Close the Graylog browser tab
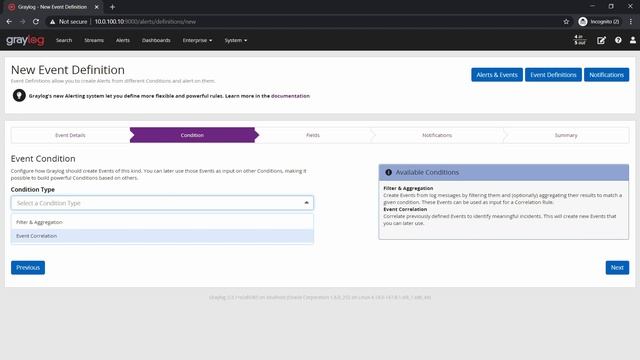Screen dimensions: 640x360 [x=97, y=7]
